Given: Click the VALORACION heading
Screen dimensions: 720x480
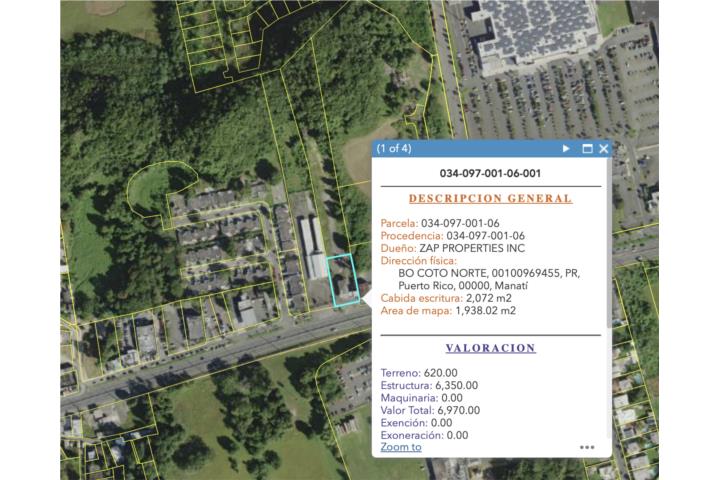Looking at the screenshot, I should (490, 348).
